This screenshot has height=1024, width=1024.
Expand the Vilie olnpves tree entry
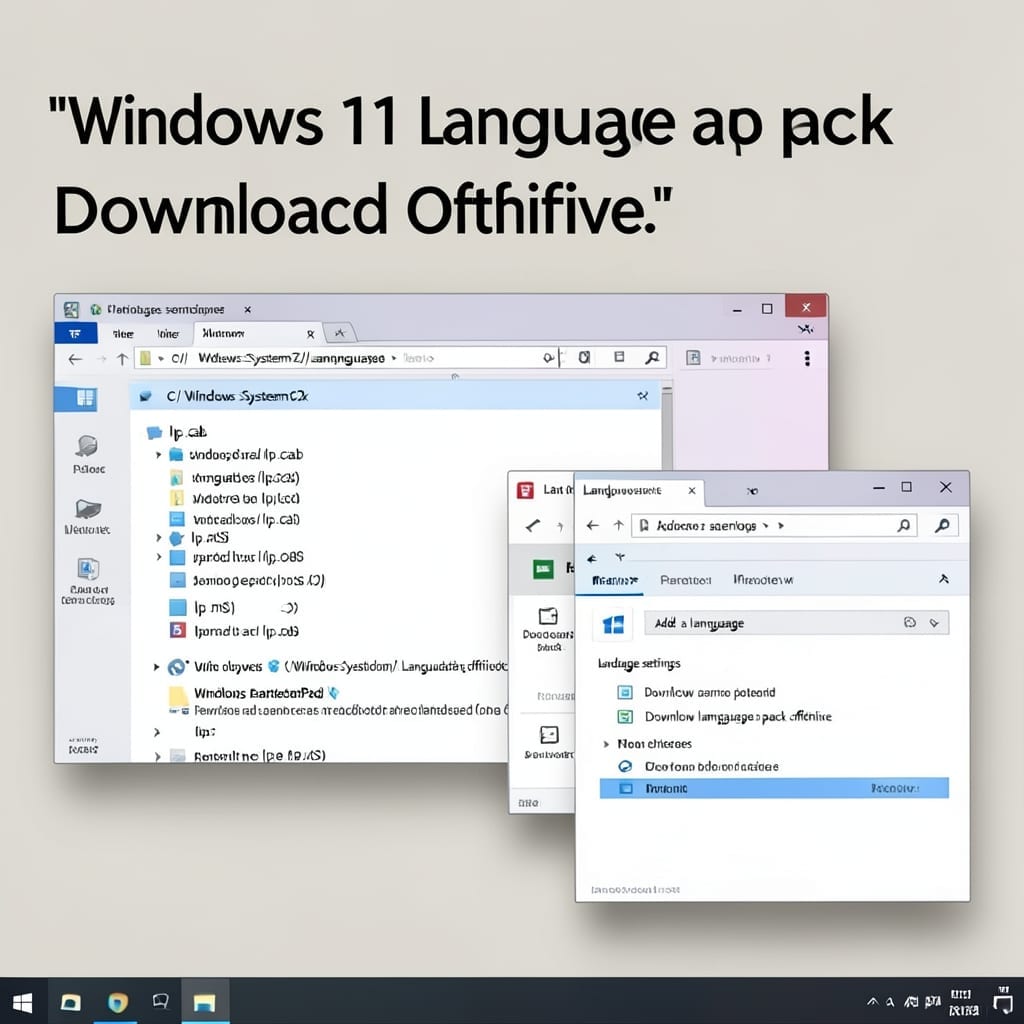156,667
